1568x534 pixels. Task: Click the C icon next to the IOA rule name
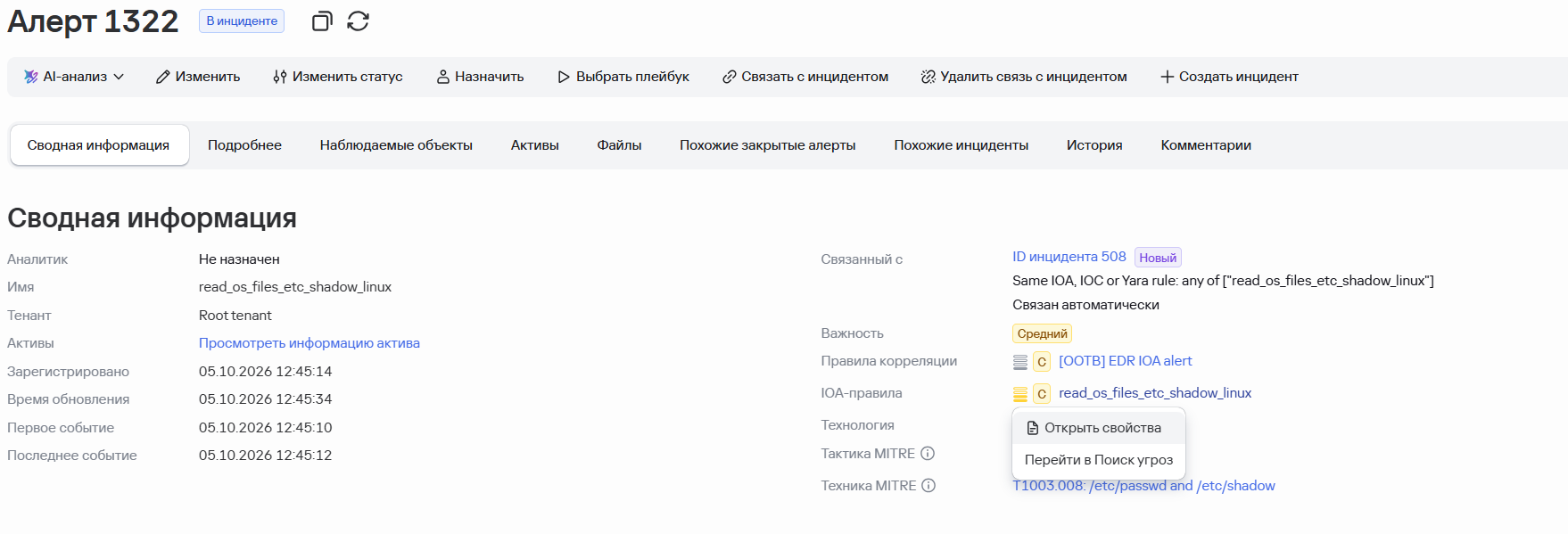coord(1042,394)
